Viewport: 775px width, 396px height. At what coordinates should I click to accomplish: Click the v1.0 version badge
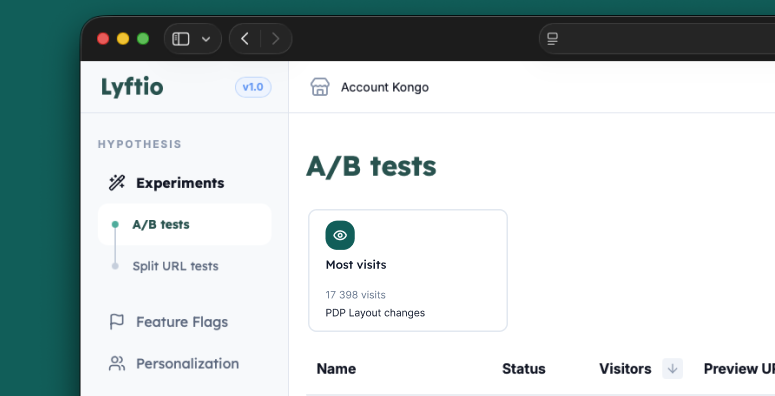coord(253,87)
